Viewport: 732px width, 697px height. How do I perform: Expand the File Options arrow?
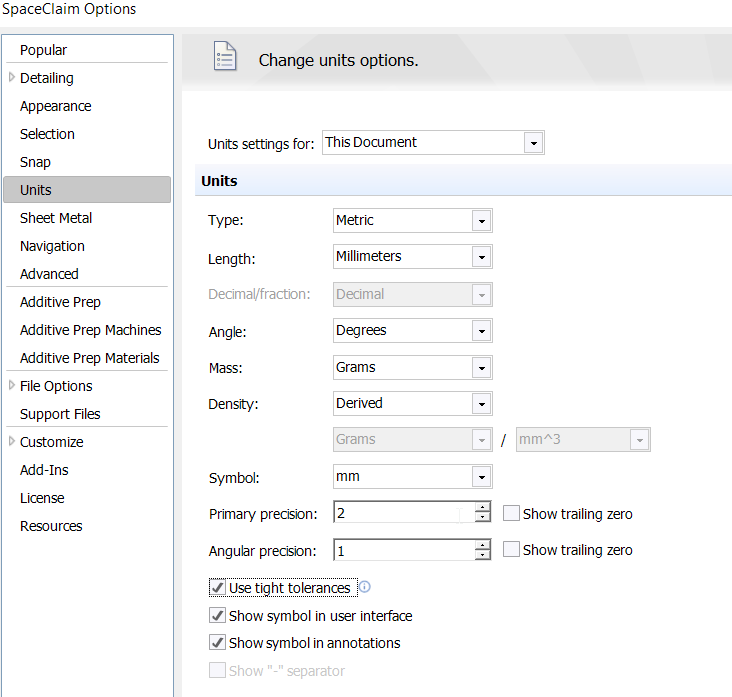12,386
